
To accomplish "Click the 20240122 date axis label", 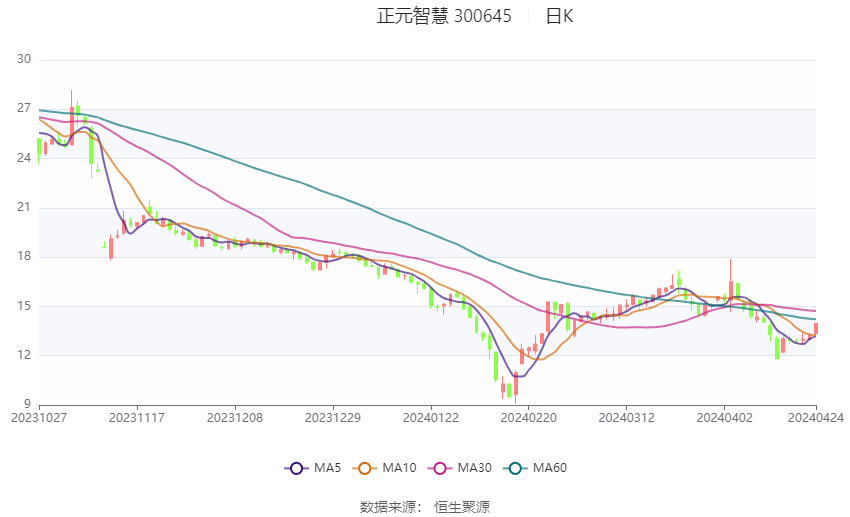I will [431, 418].
